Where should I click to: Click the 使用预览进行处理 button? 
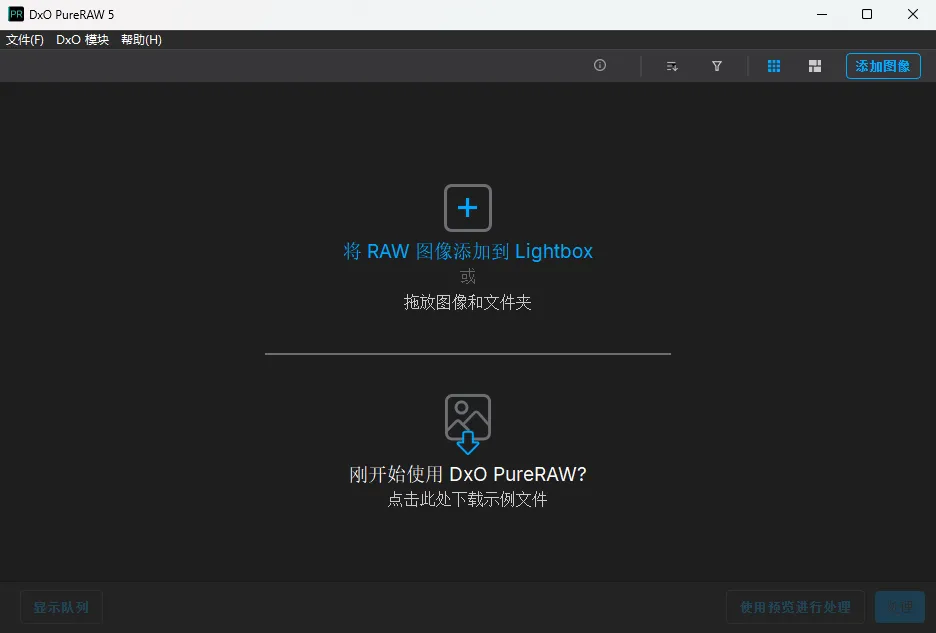tap(795, 607)
